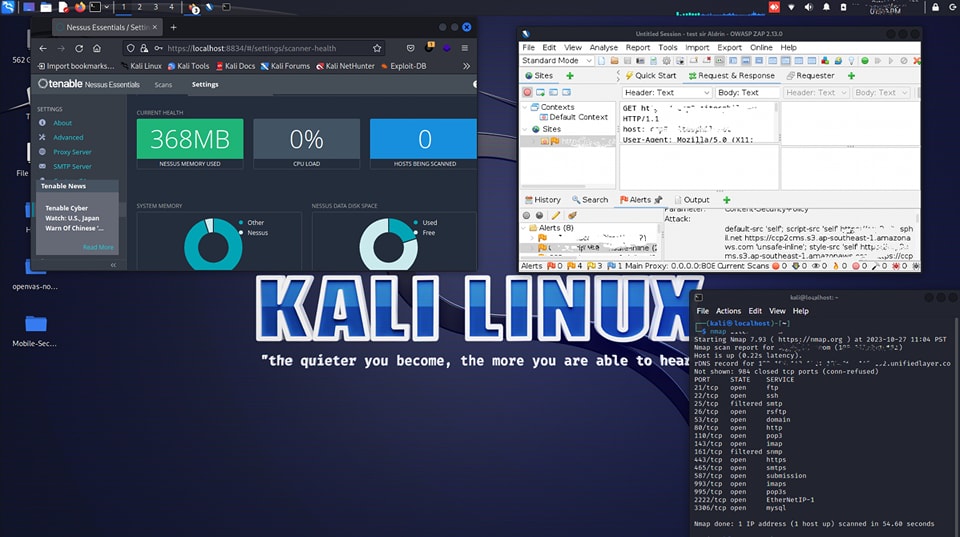960x537 pixels.
Task: Open new Firefox tab with plus
Action: tap(173, 27)
